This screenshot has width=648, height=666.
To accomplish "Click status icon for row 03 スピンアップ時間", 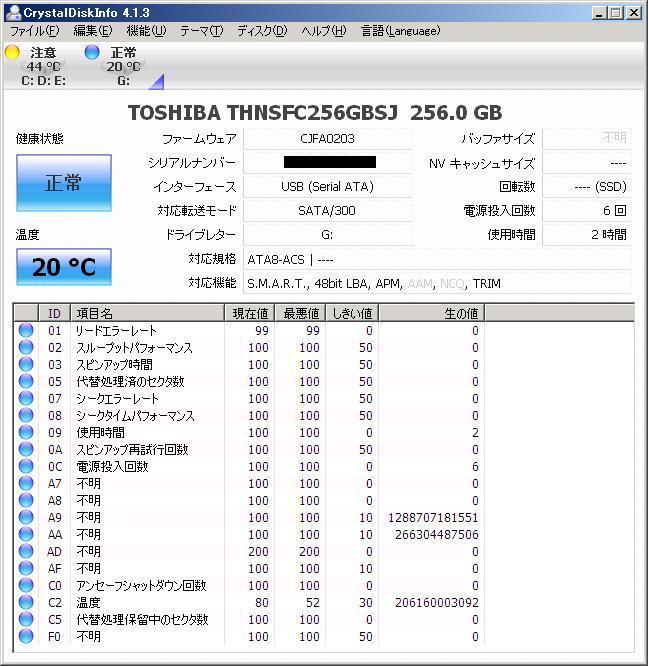I will (26, 364).
